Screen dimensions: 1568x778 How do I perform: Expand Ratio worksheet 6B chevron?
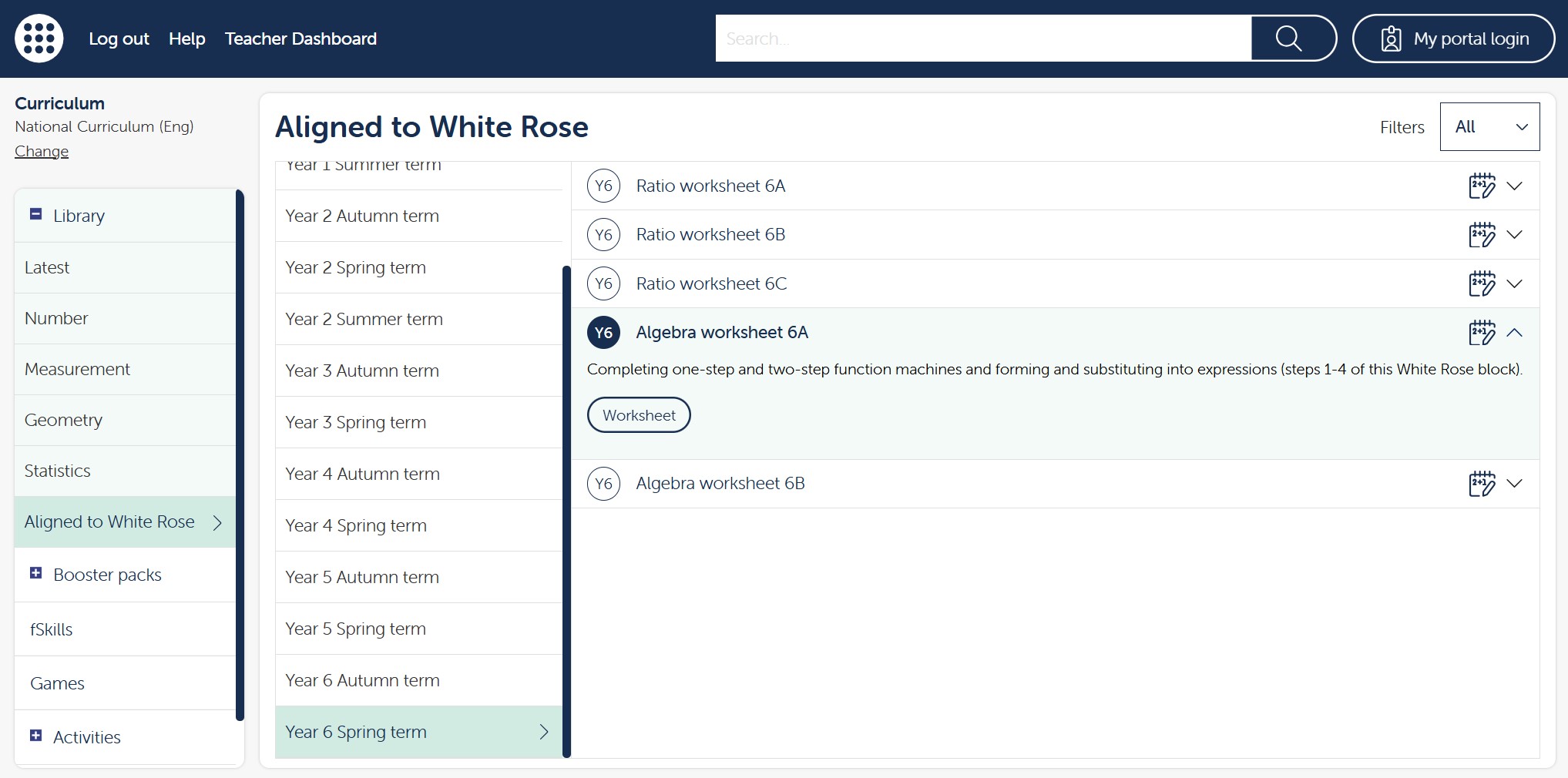click(x=1514, y=234)
